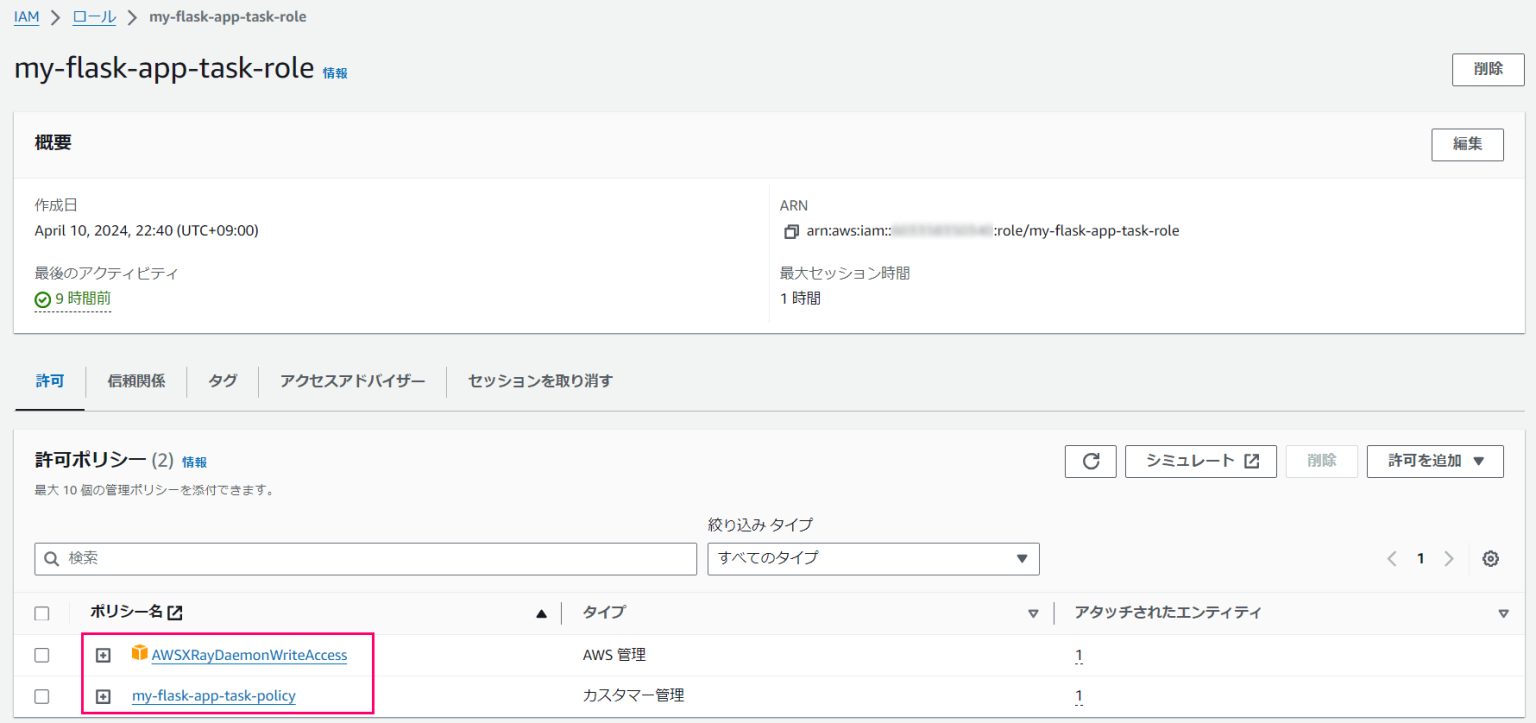The height and width of the screenshot is (723, 1536).
Task: Click the green checkmark next to 9 時間前
Action: click(x=40, y=298)
